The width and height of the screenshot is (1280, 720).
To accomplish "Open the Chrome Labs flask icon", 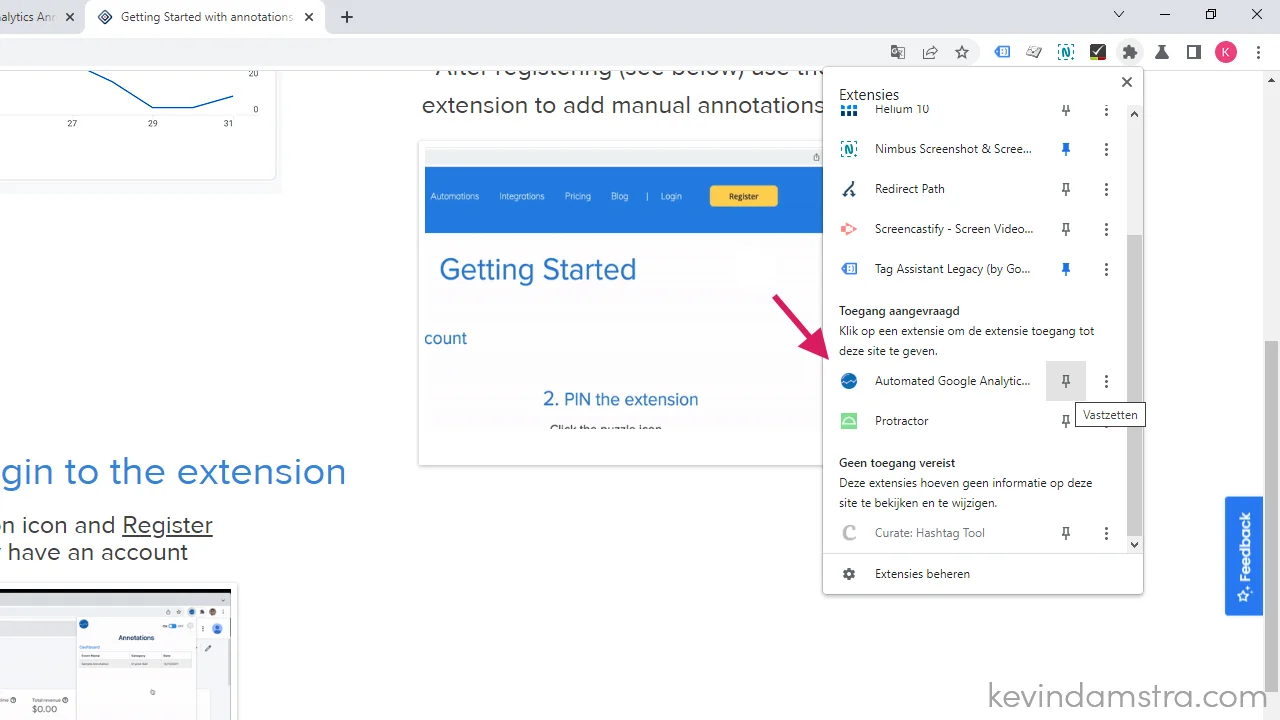I will coord(1162,52).
